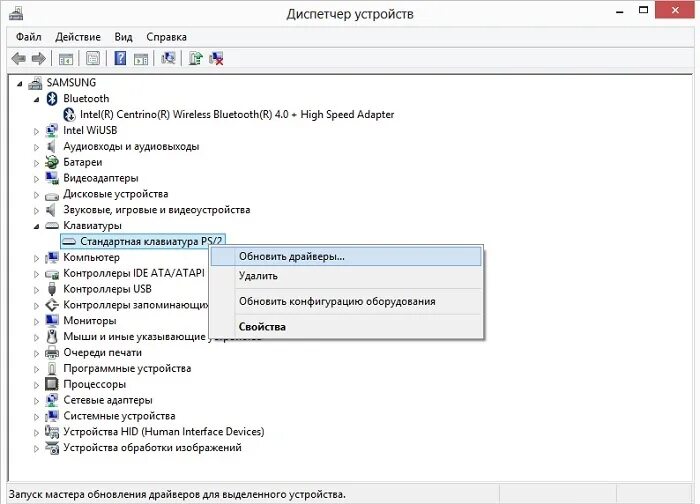Expand Контроллеры IDE ATA/ATAPI

click(x=37, y=274)
